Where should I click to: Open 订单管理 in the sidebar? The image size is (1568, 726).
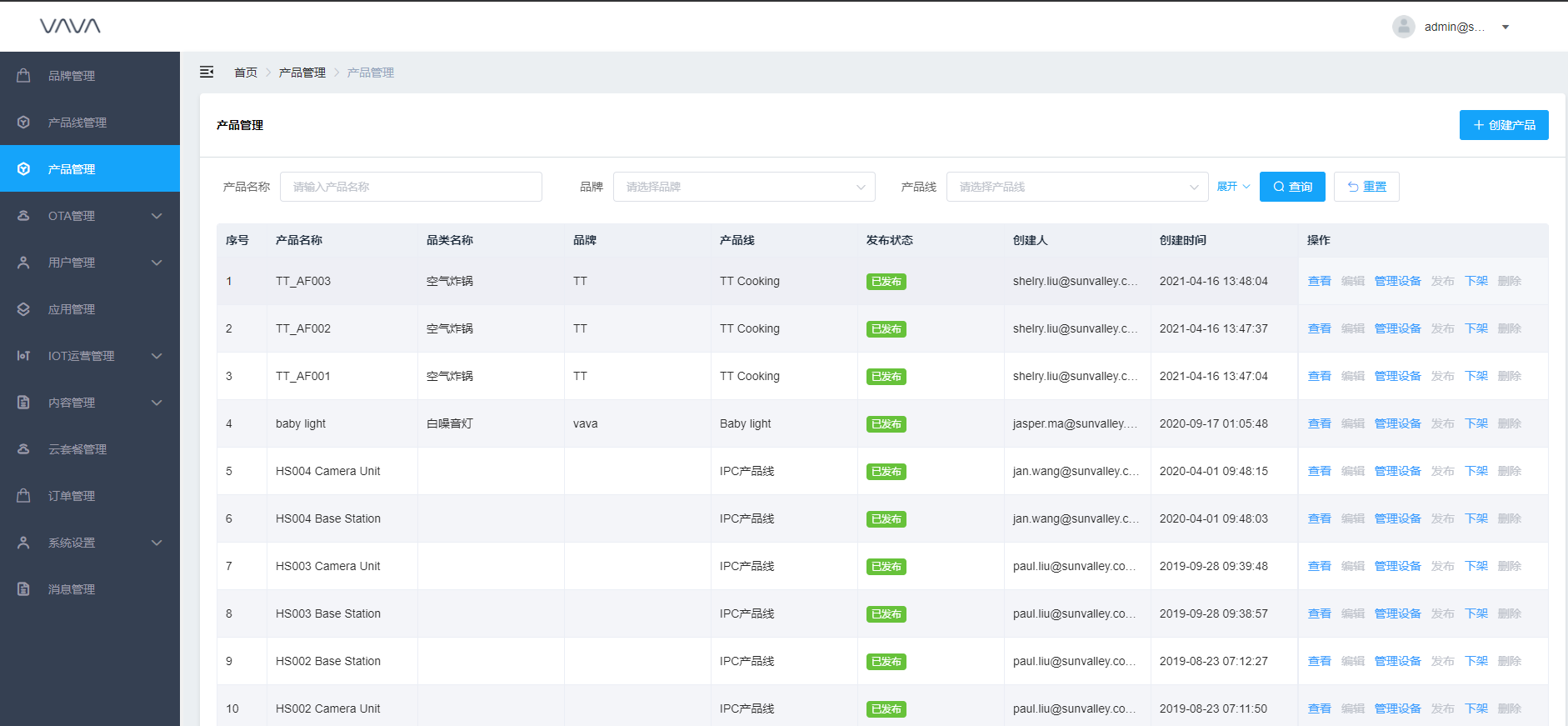90,496
